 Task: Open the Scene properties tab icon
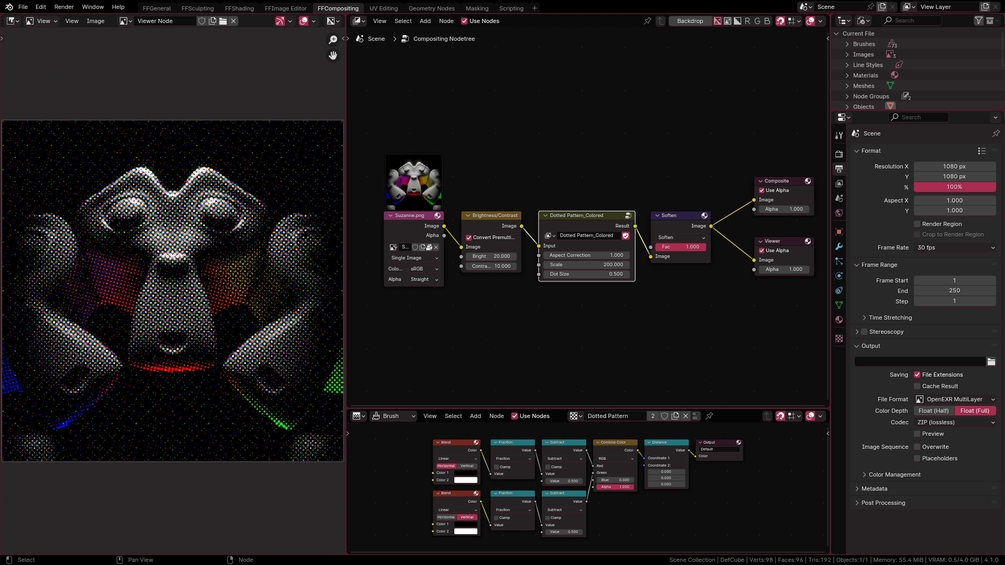pos(839,199)
